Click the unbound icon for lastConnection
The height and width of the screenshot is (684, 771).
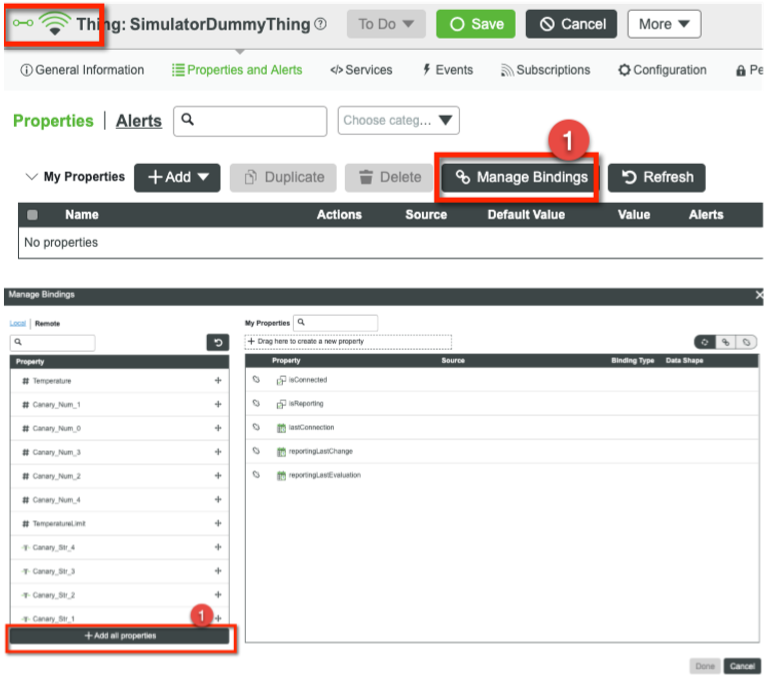256,427
